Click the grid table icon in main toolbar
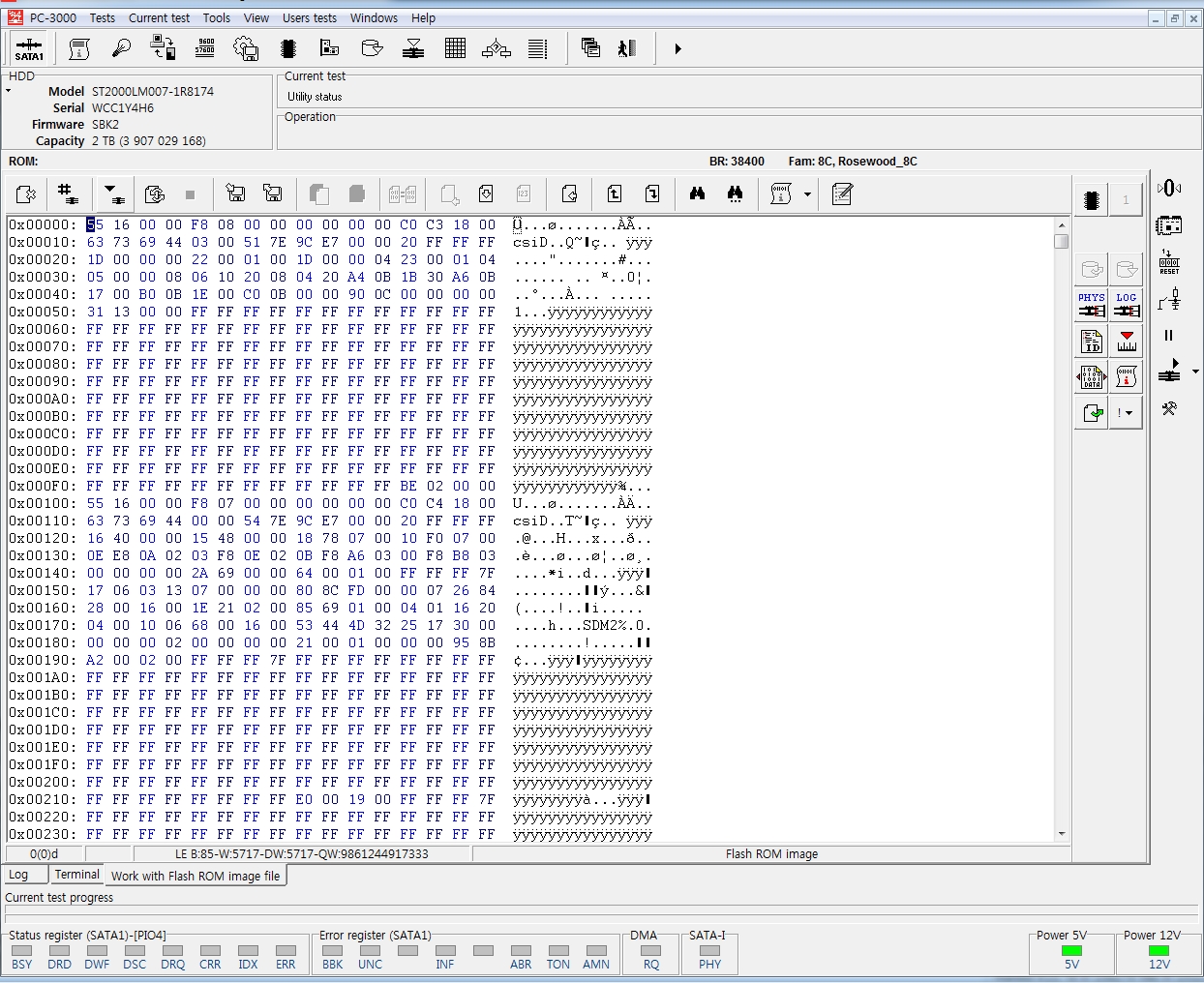Viewport: 1204px width, 983px height. point(455,47)
